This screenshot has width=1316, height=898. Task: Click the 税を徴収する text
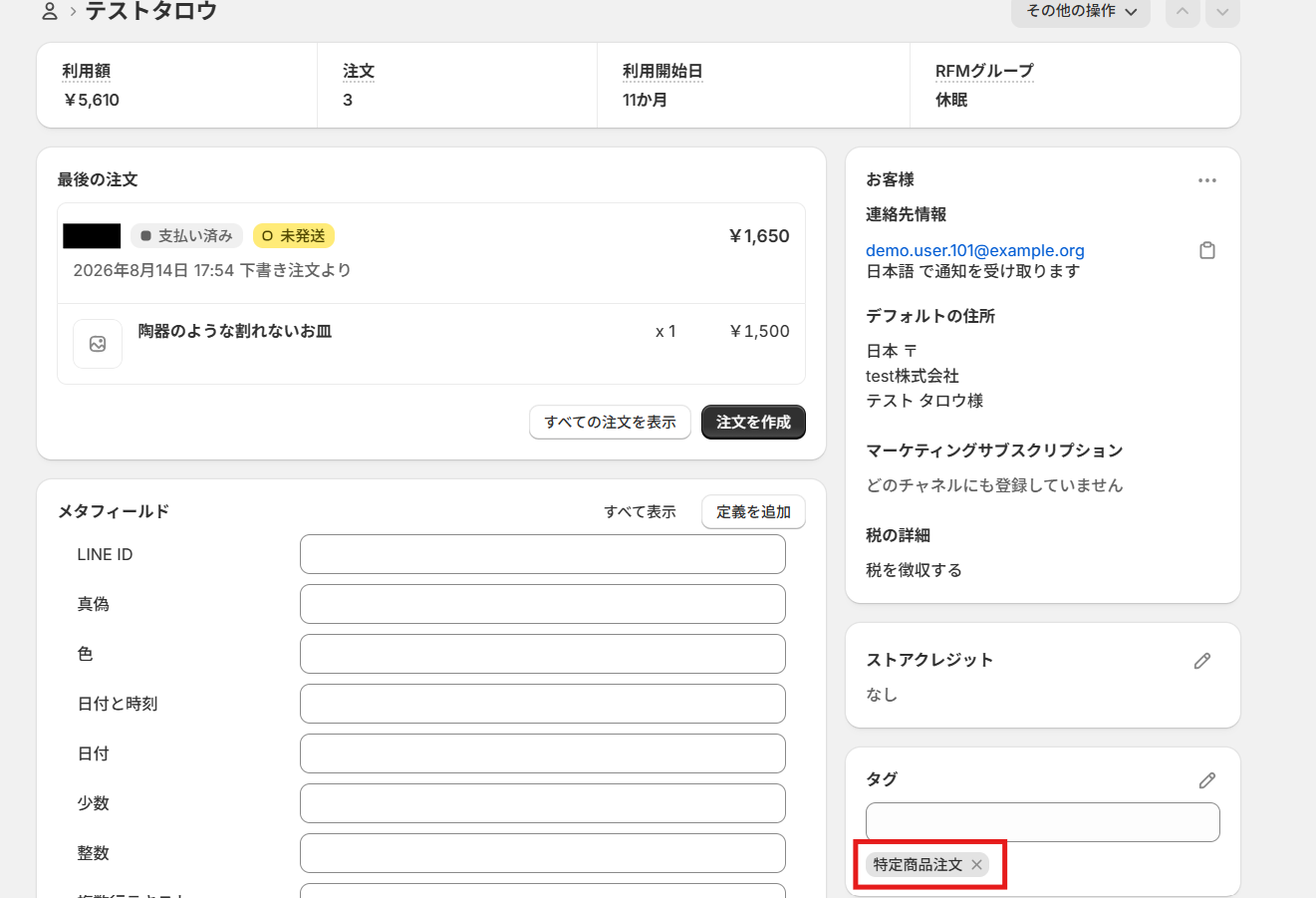[x=914, y=570]
